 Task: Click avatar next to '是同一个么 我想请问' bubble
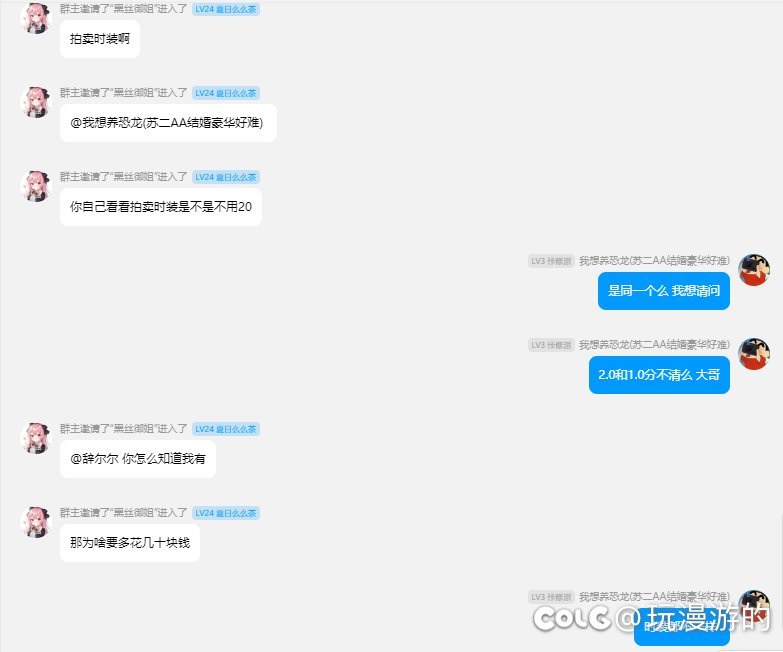pos(754,270)
